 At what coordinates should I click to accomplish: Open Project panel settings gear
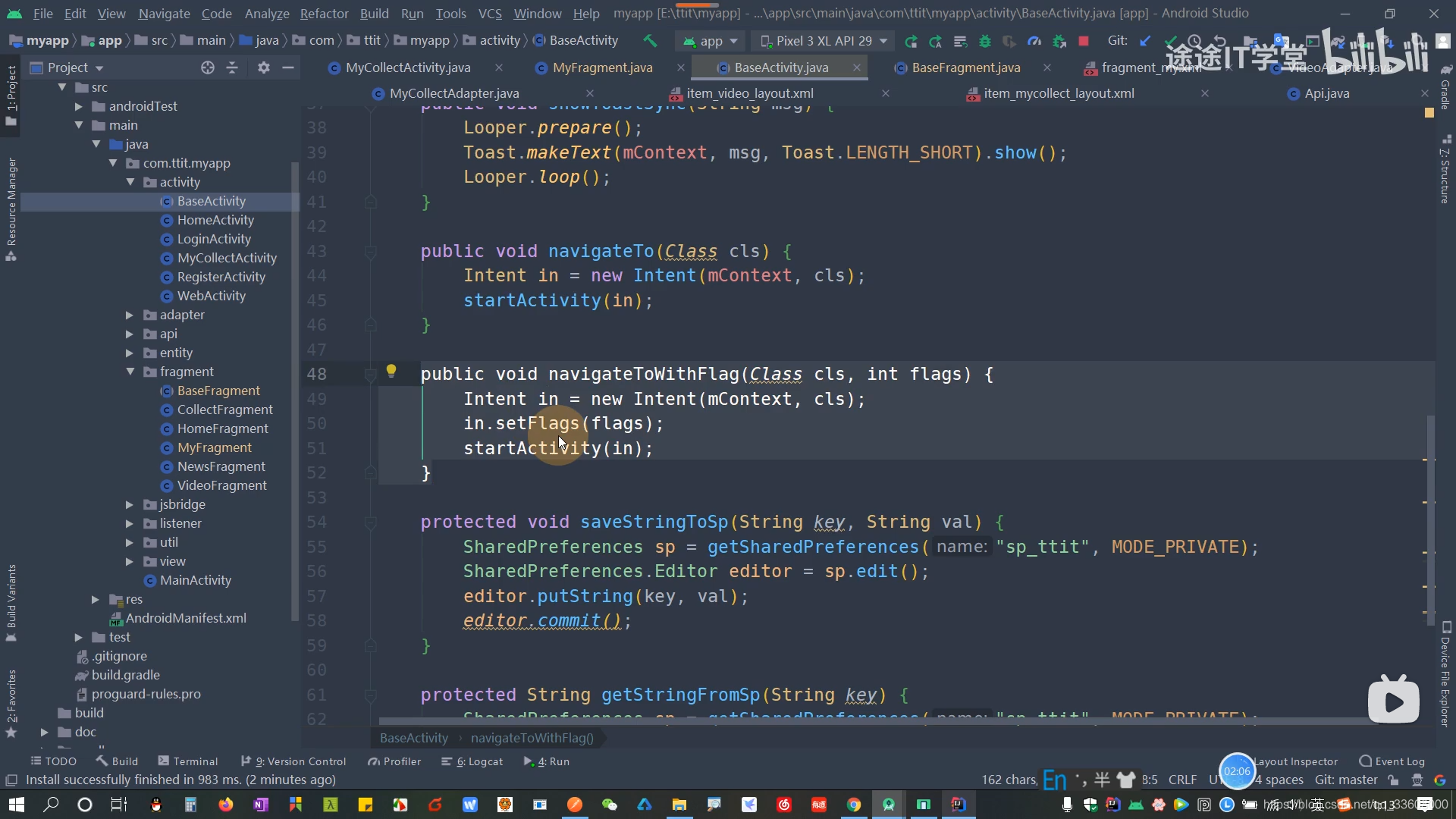[x=263, y=67]
